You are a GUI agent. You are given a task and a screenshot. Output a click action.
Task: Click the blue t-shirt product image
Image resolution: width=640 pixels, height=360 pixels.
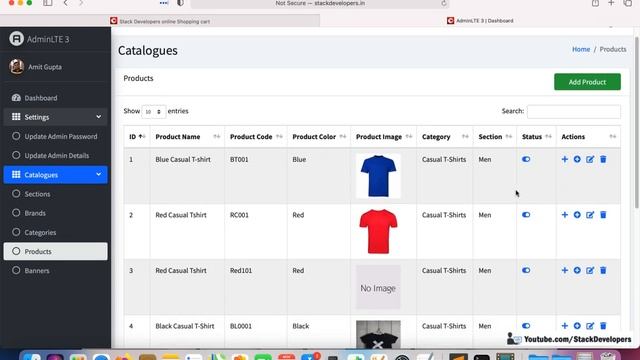pos(378,176)
